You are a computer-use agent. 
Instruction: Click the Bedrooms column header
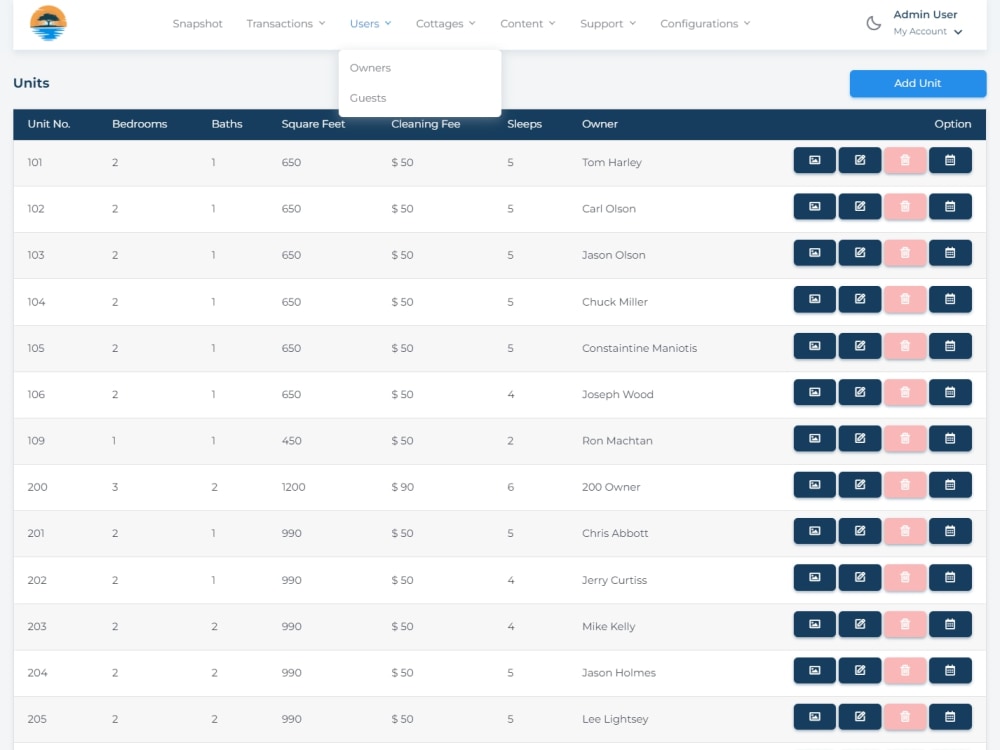pyautogui.click(x=140, y=124)
